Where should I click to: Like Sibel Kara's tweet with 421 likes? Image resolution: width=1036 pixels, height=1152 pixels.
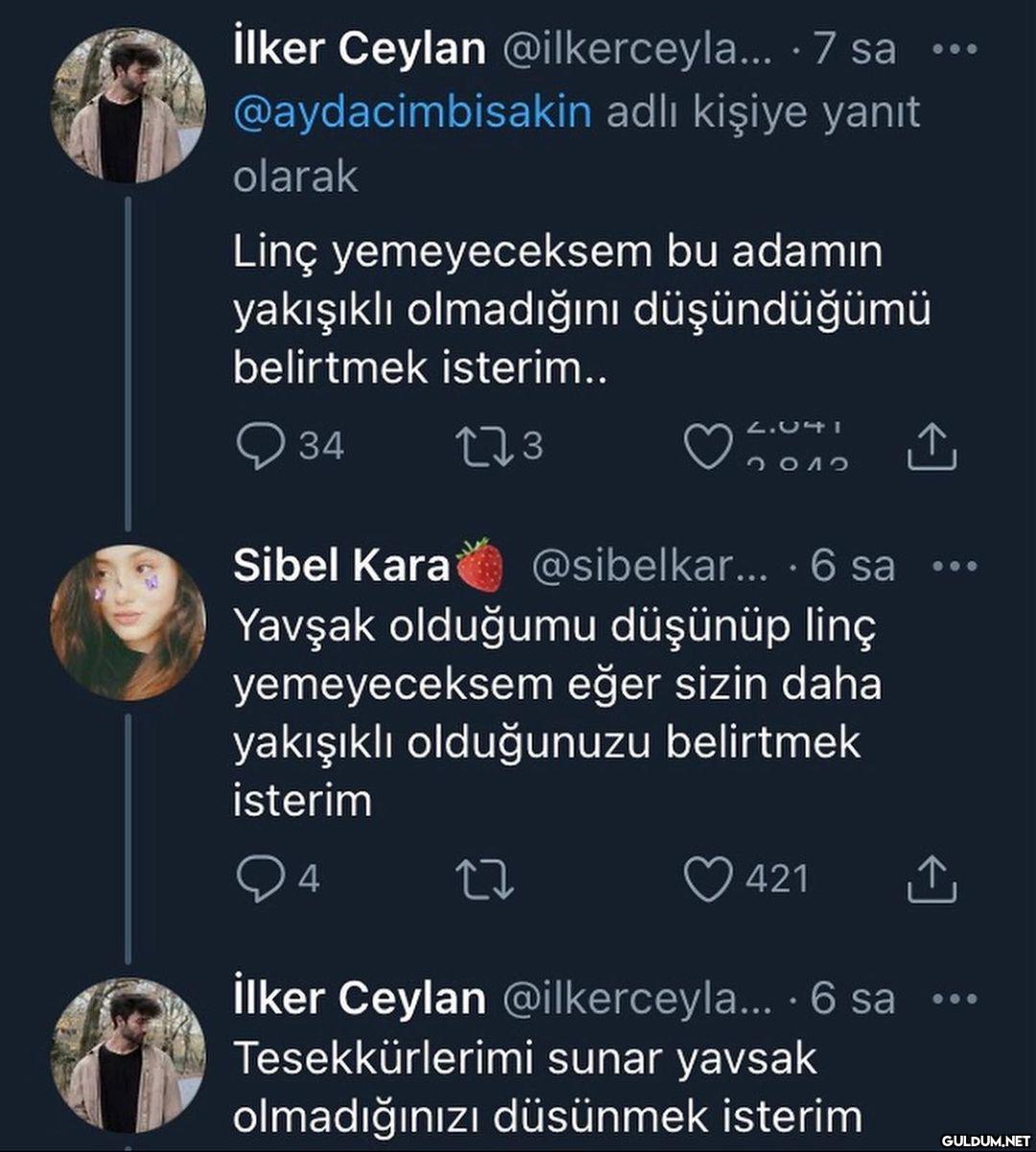708,881
